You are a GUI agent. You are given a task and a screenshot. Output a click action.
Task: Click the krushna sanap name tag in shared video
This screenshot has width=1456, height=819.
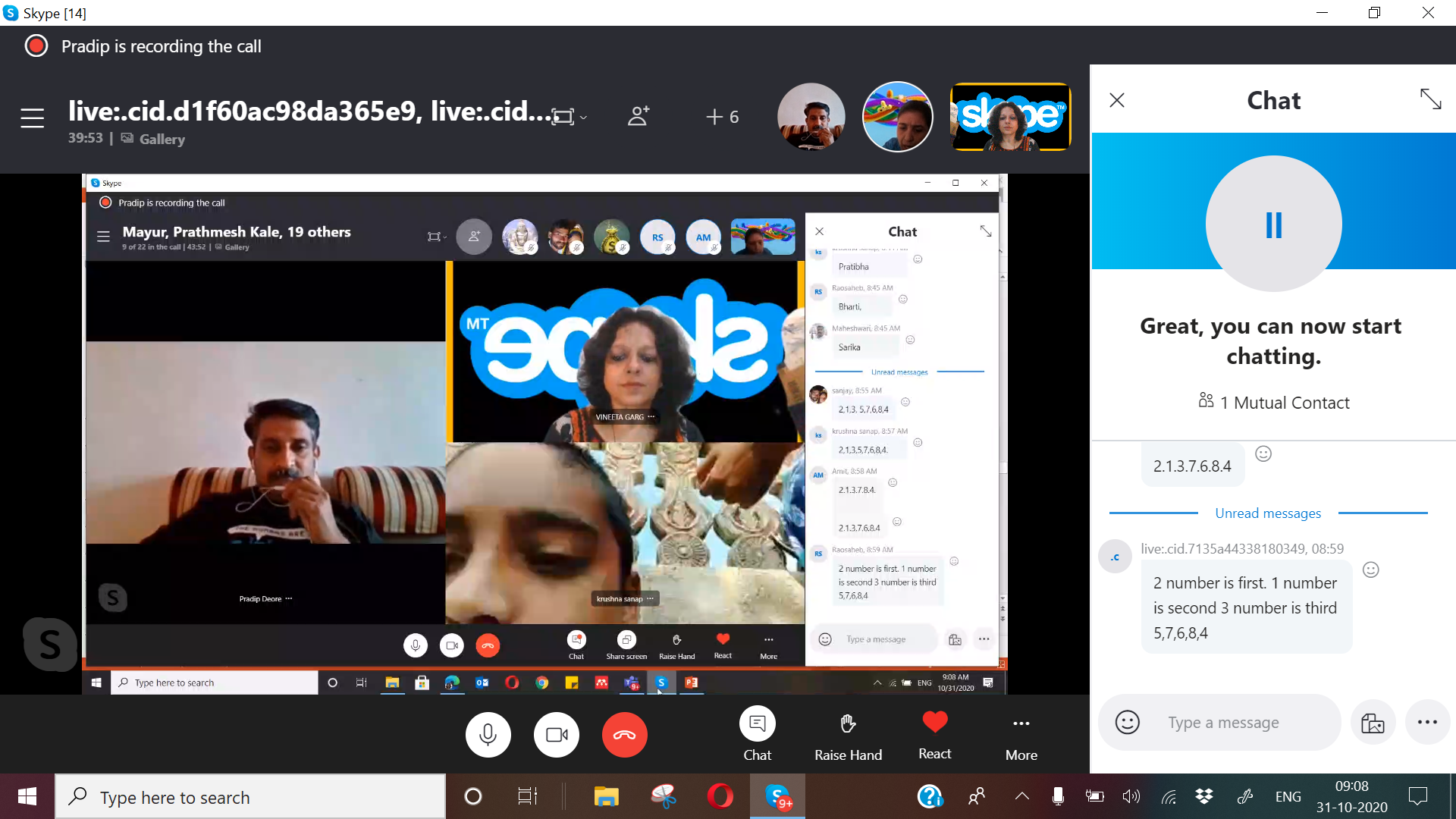click(x=625, y=598)
